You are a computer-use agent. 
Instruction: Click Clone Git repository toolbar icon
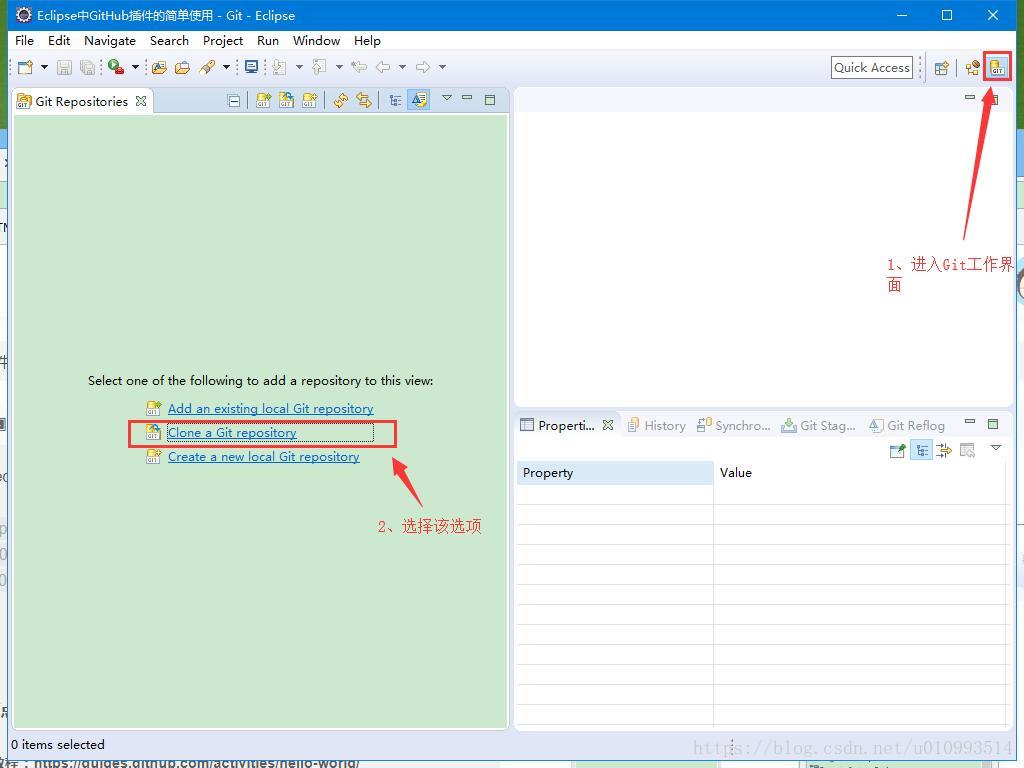(286, 100)
